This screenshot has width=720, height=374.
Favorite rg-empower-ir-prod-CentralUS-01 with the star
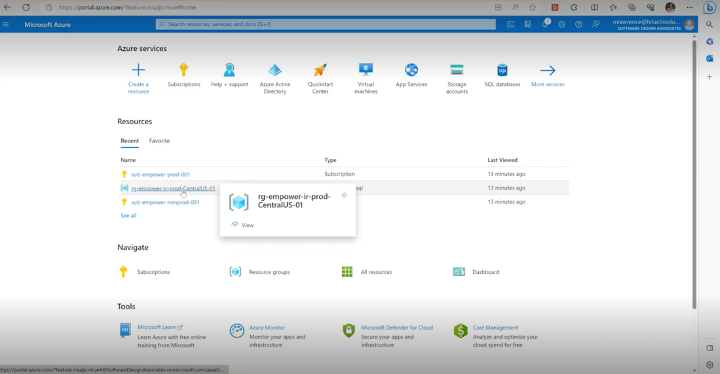[344, 195]
